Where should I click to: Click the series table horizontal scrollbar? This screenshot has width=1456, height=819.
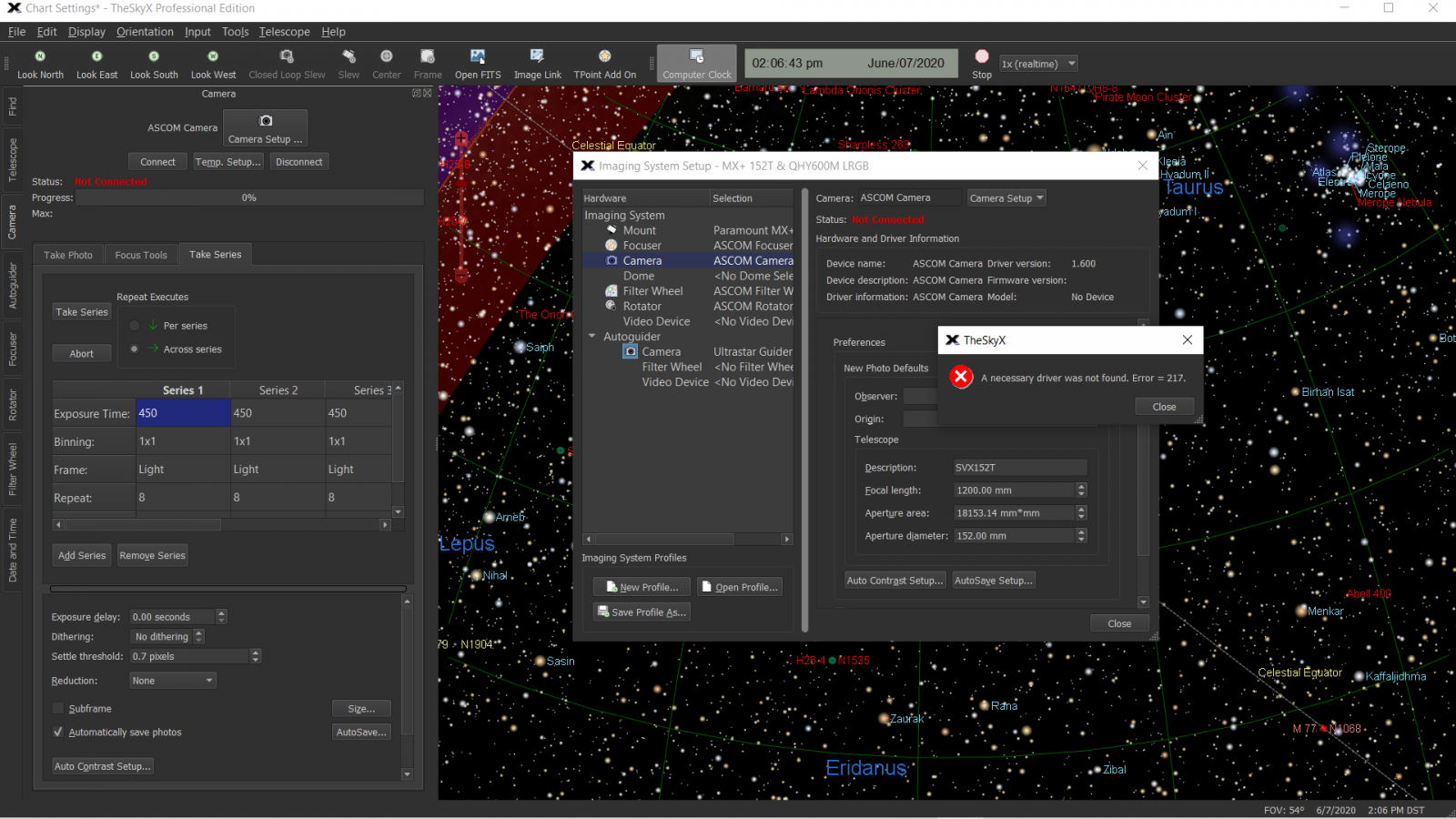tap(222, 525)
